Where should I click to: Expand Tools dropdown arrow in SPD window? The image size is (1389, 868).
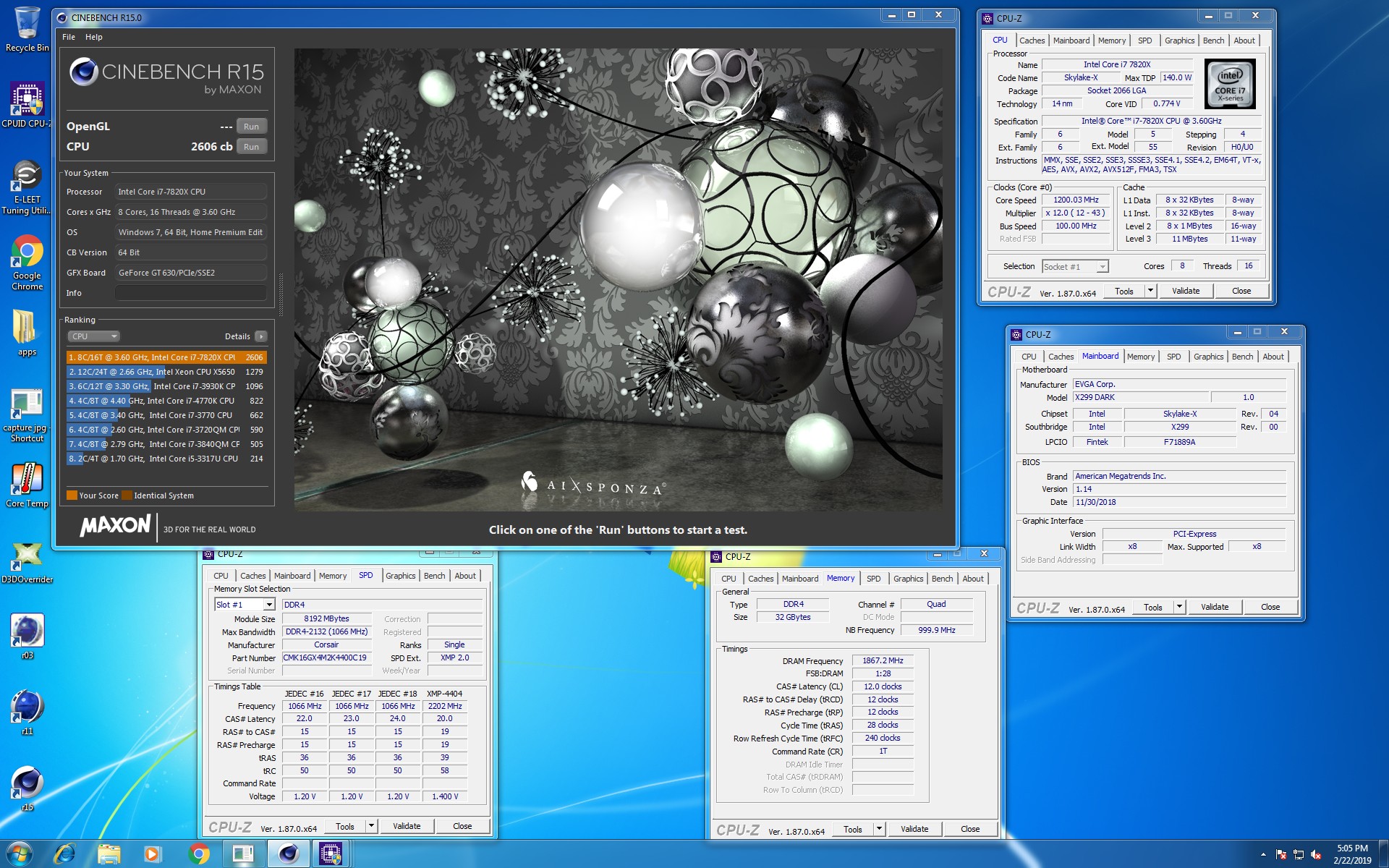pyautogui.click(x=371, y=826)
